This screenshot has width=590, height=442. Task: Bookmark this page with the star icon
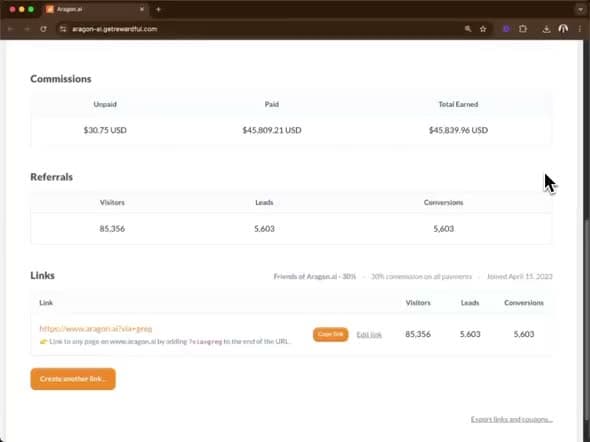coord(483,29)
